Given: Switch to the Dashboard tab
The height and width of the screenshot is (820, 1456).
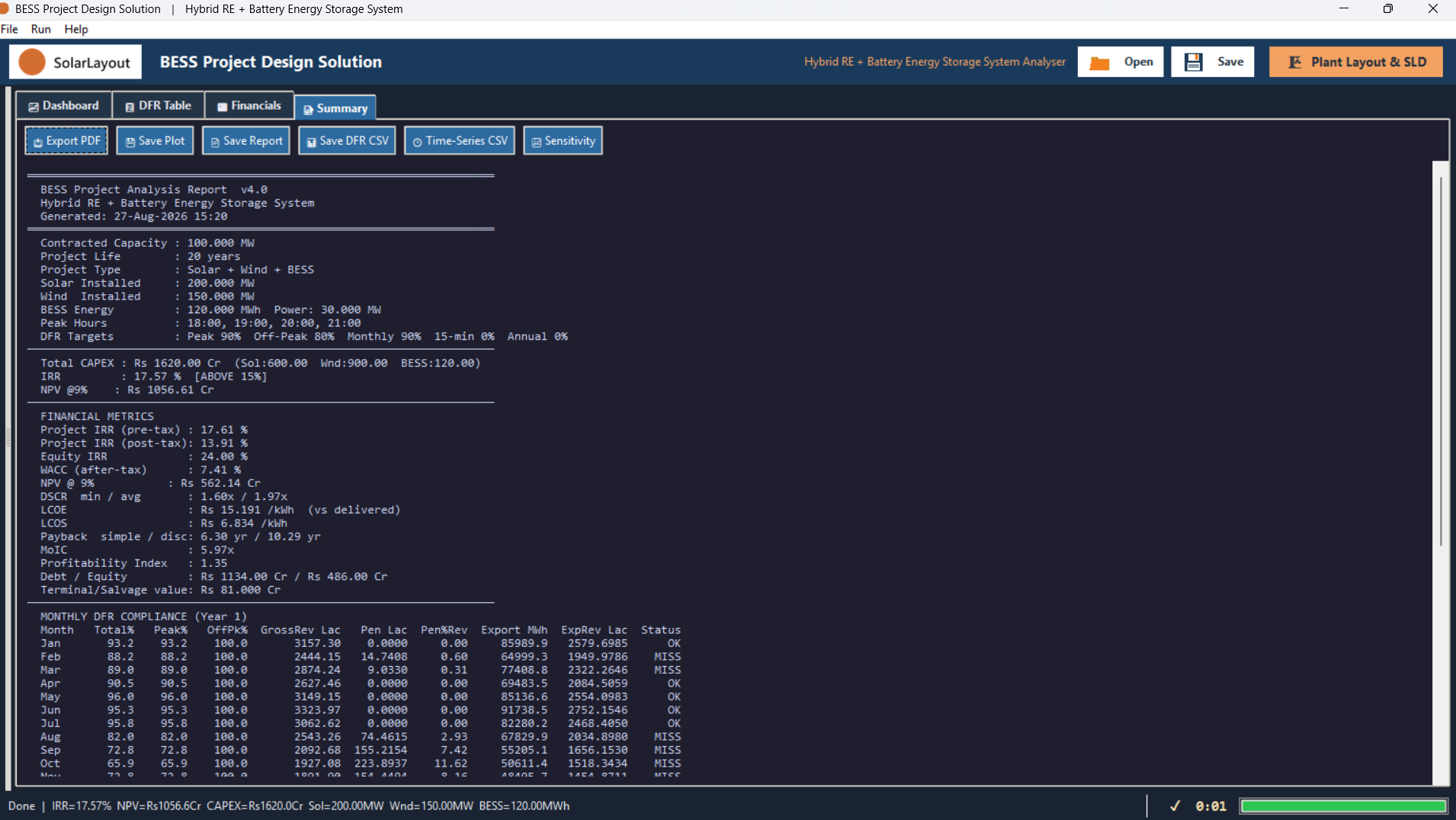Looking at the screenshot, I should (64, 106).
